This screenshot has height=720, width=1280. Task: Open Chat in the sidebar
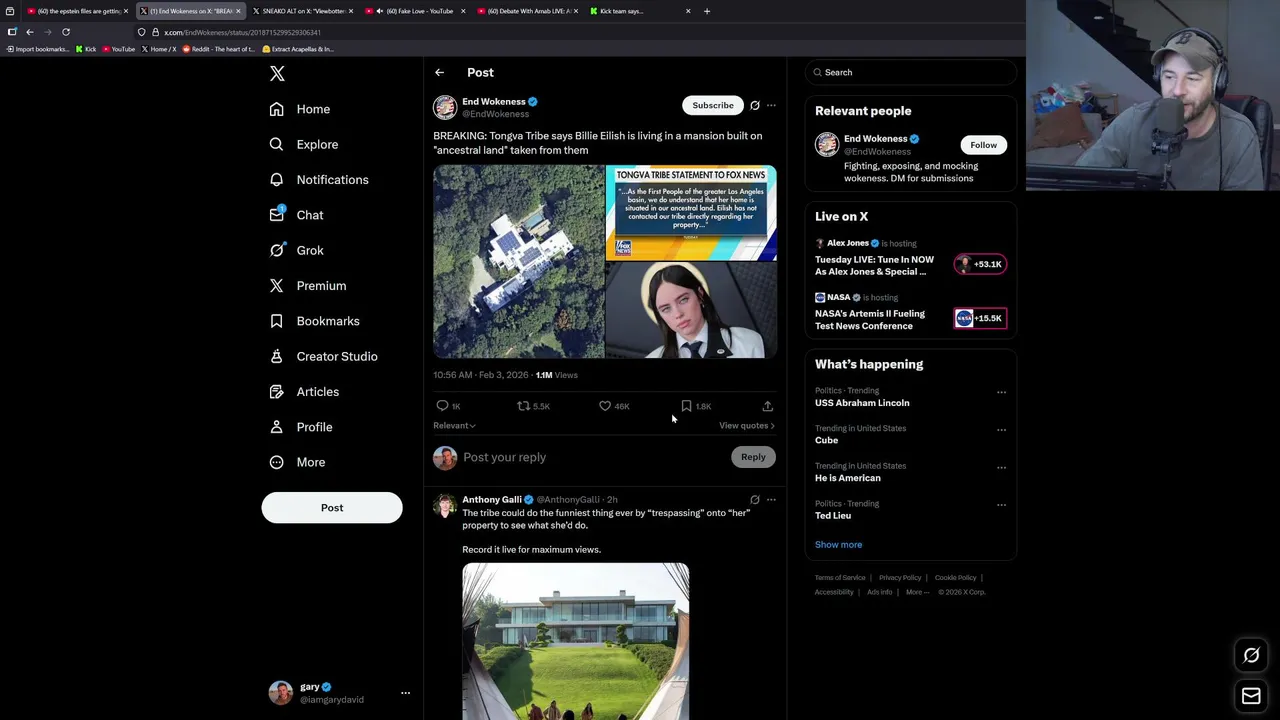pyautogui.click(x=297, y=215)
